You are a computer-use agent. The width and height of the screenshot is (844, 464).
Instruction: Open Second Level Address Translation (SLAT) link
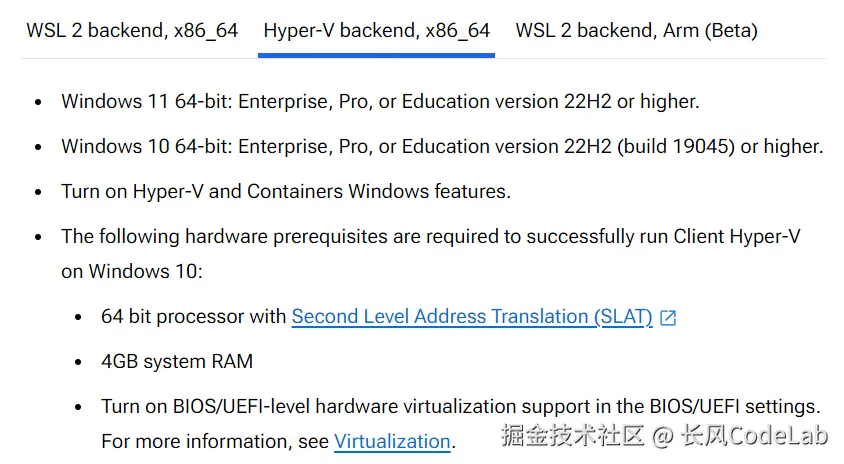point(471,316)
